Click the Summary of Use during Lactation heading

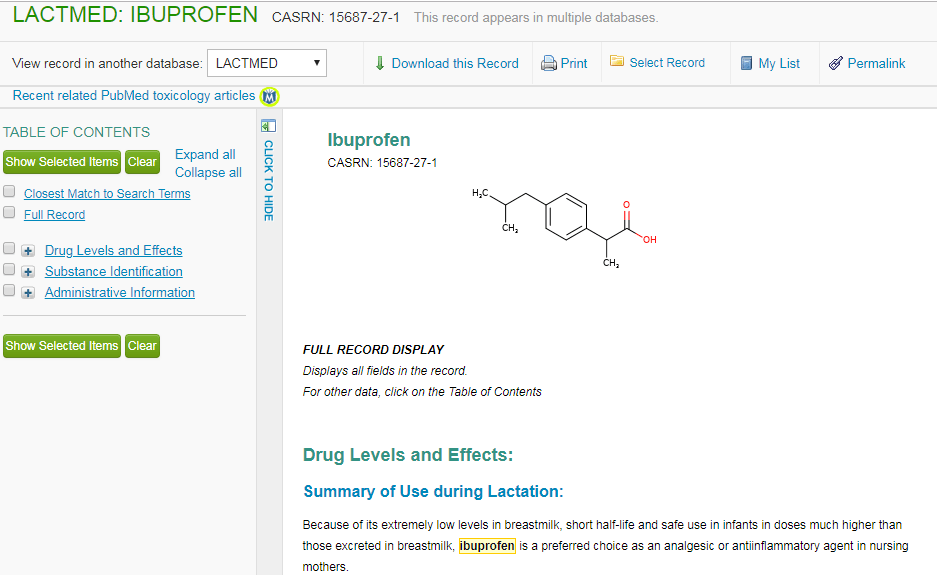coord(433,491)
